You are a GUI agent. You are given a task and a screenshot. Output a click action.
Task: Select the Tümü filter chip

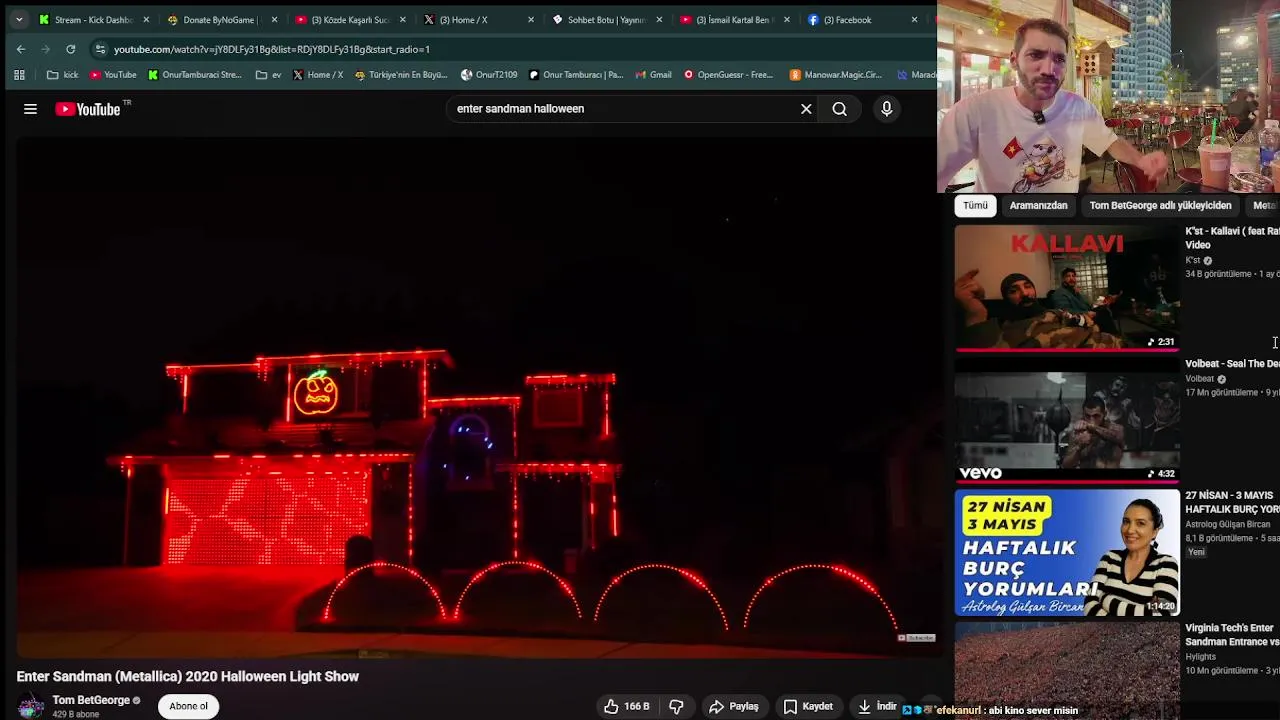[975, 205]
